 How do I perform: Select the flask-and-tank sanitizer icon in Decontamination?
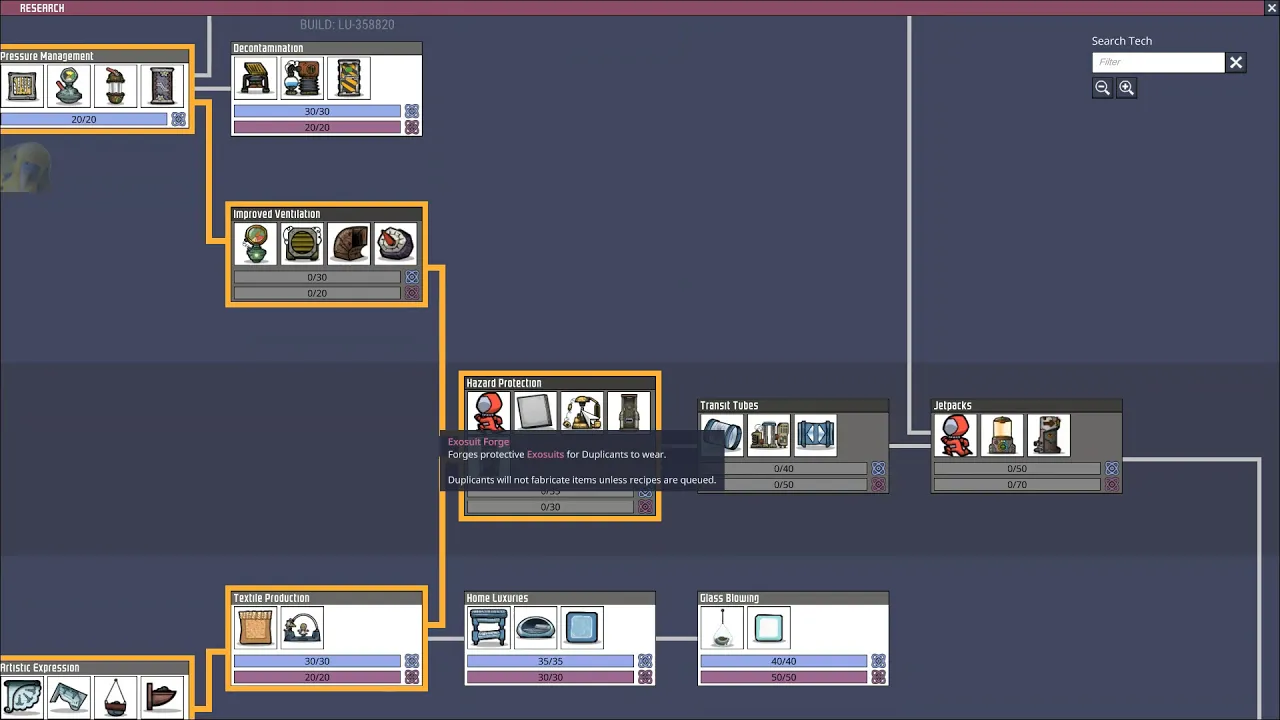point(302,78)
